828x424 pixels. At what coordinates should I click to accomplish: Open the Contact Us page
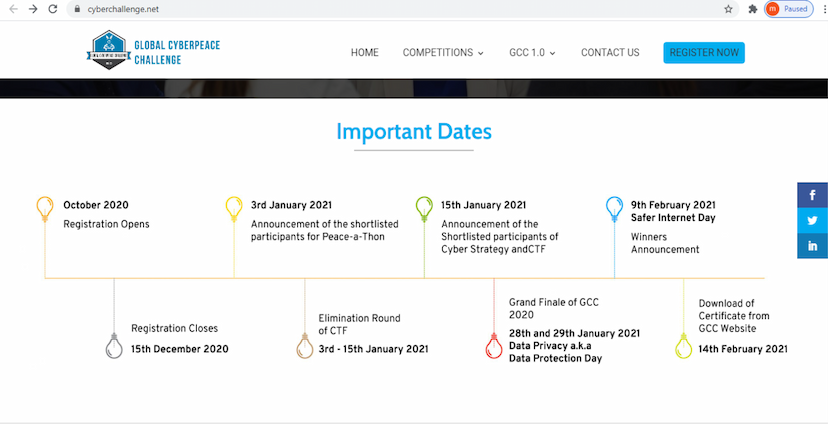click(x=609, y=53)
